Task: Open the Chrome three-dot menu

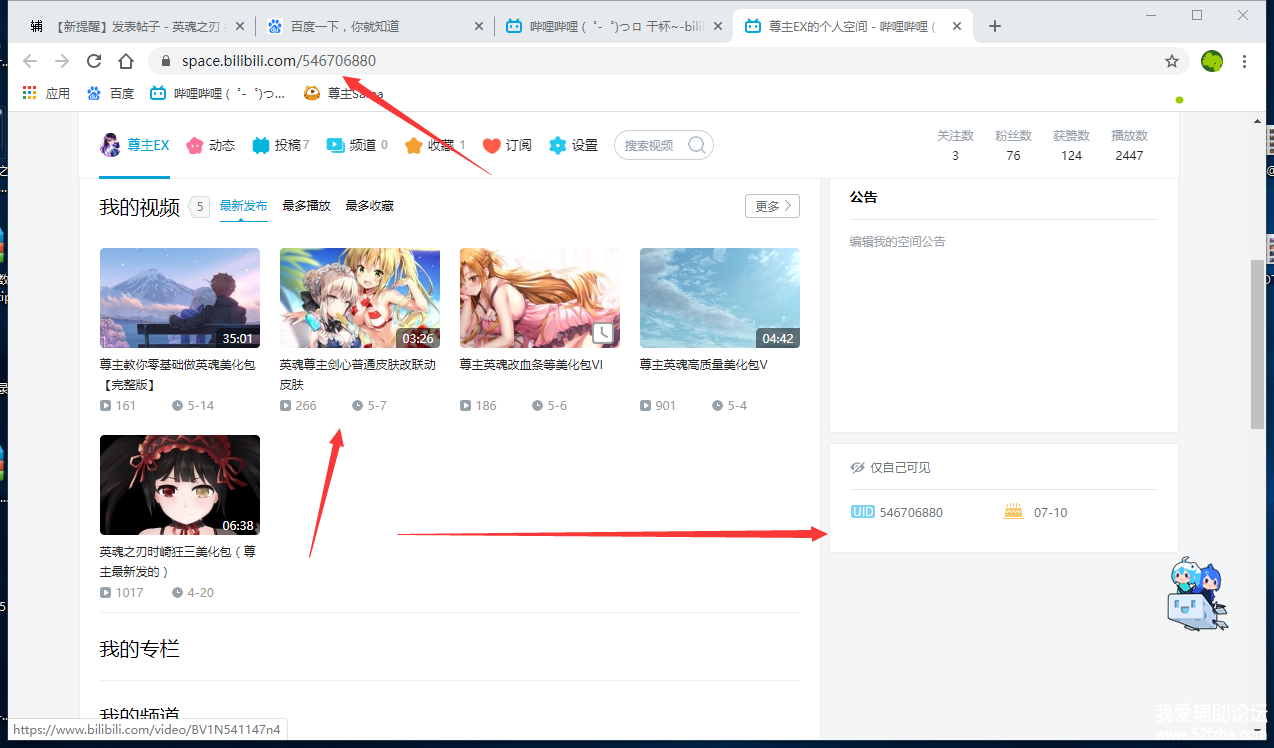Action: click(1245, 61)
